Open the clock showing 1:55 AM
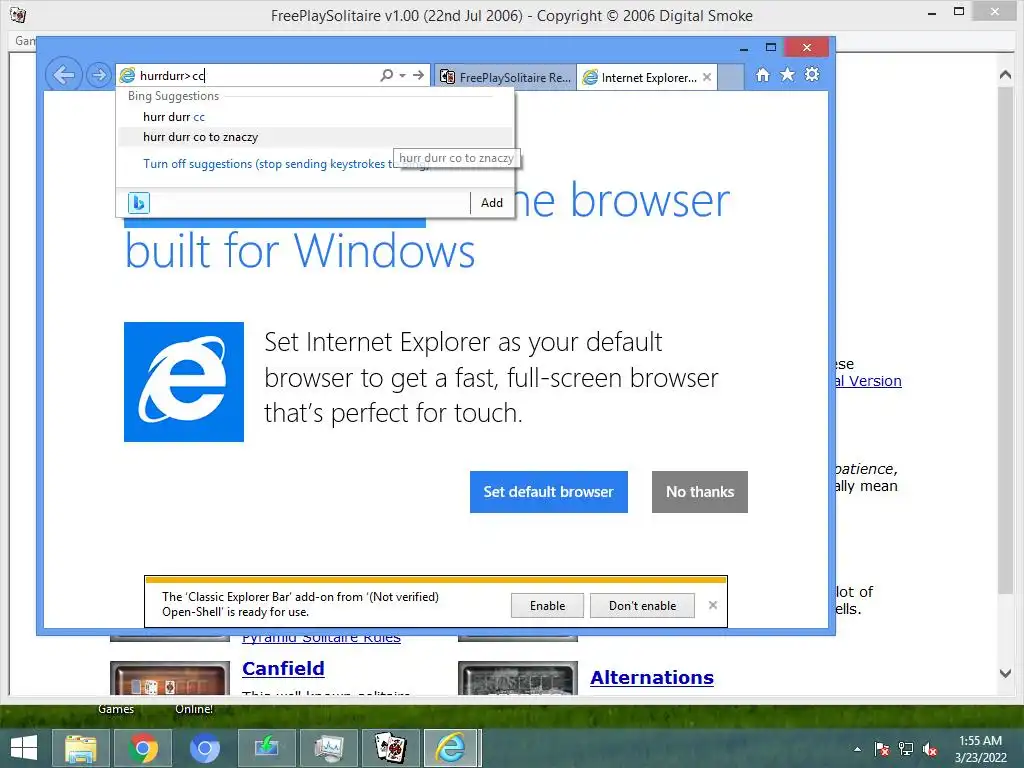The width and height of the screenshot is (1024, 768). (980, 749)
